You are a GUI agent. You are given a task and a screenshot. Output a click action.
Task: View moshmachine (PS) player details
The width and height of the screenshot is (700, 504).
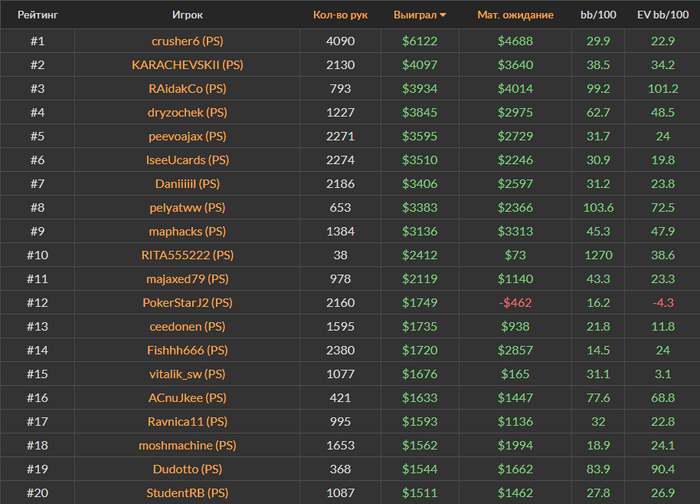click(187, 445)
